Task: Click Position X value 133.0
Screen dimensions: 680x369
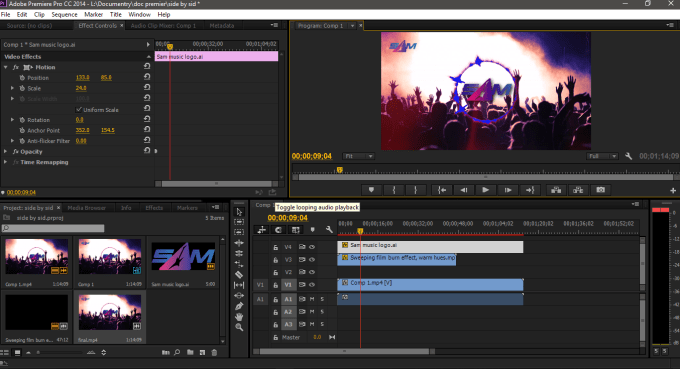Action: tap(82, 78)
